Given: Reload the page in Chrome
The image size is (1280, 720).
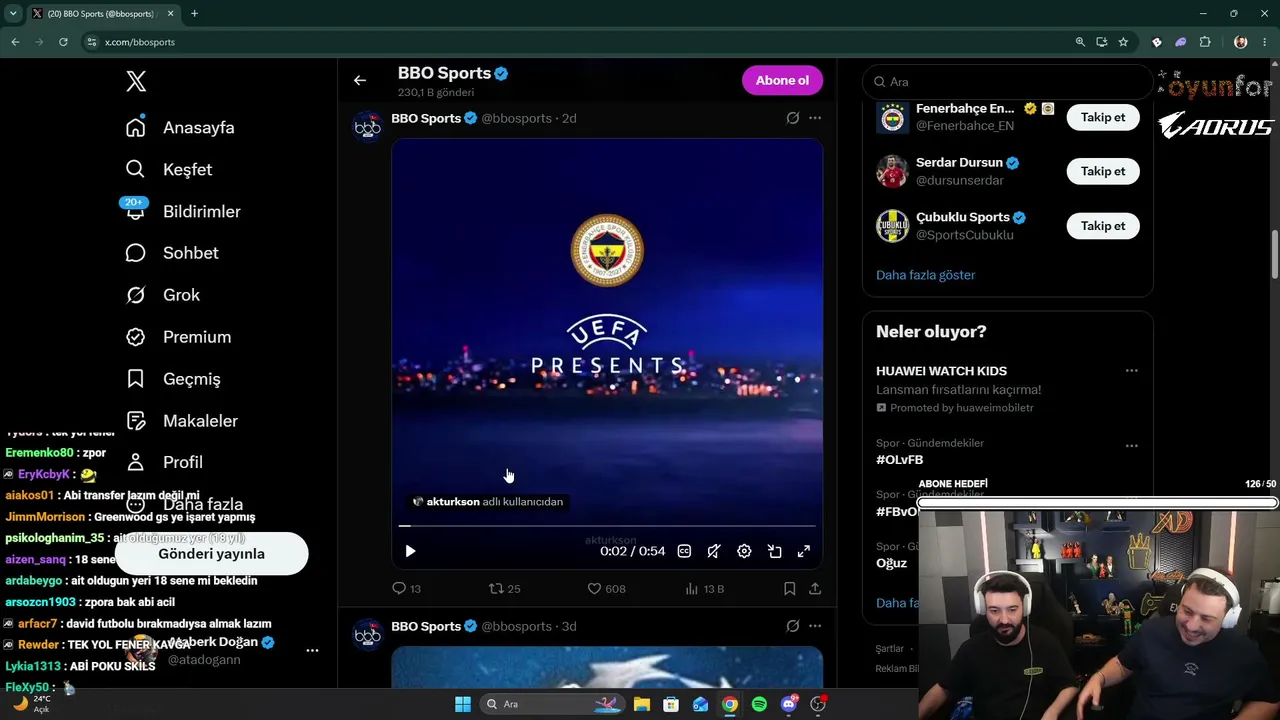Looking at the screenshot, I should tap(63, 42).
